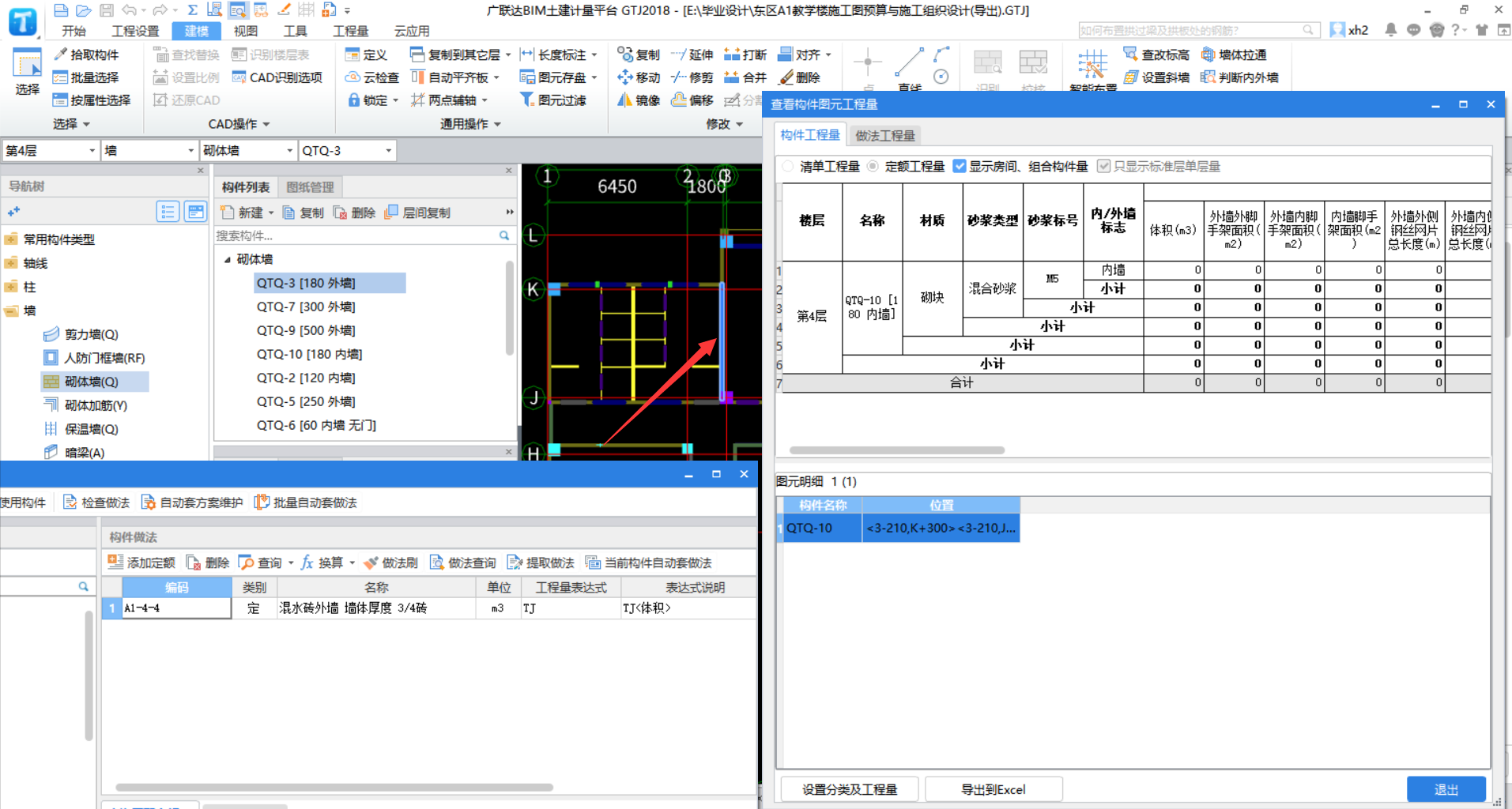The height and width of the screenshot is (809, 1512).
Task: Click the 墙体拉通 wall extend tool
Action: (1234, 55)
